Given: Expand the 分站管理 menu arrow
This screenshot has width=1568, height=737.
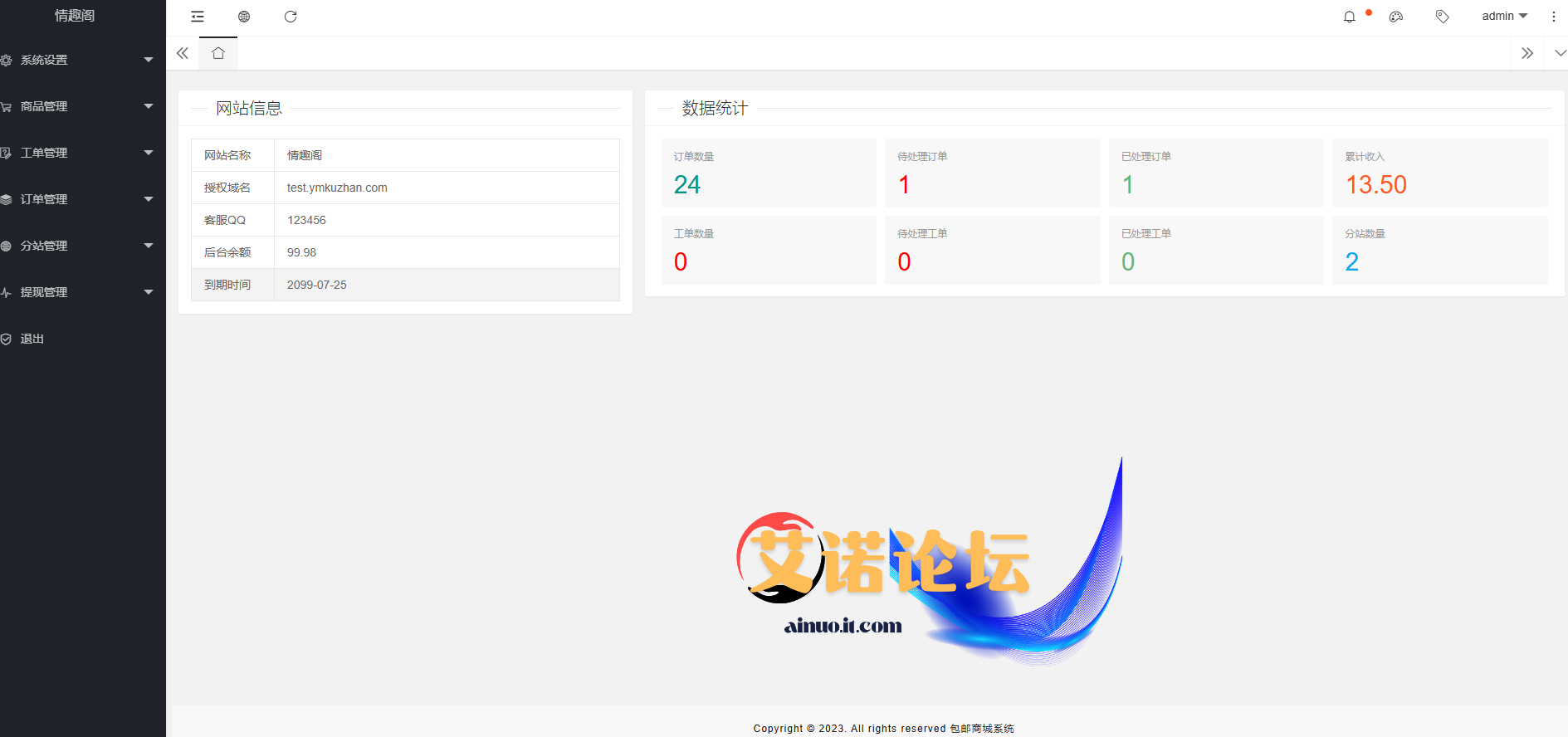Looking at the screenshot, I should 149,246.
